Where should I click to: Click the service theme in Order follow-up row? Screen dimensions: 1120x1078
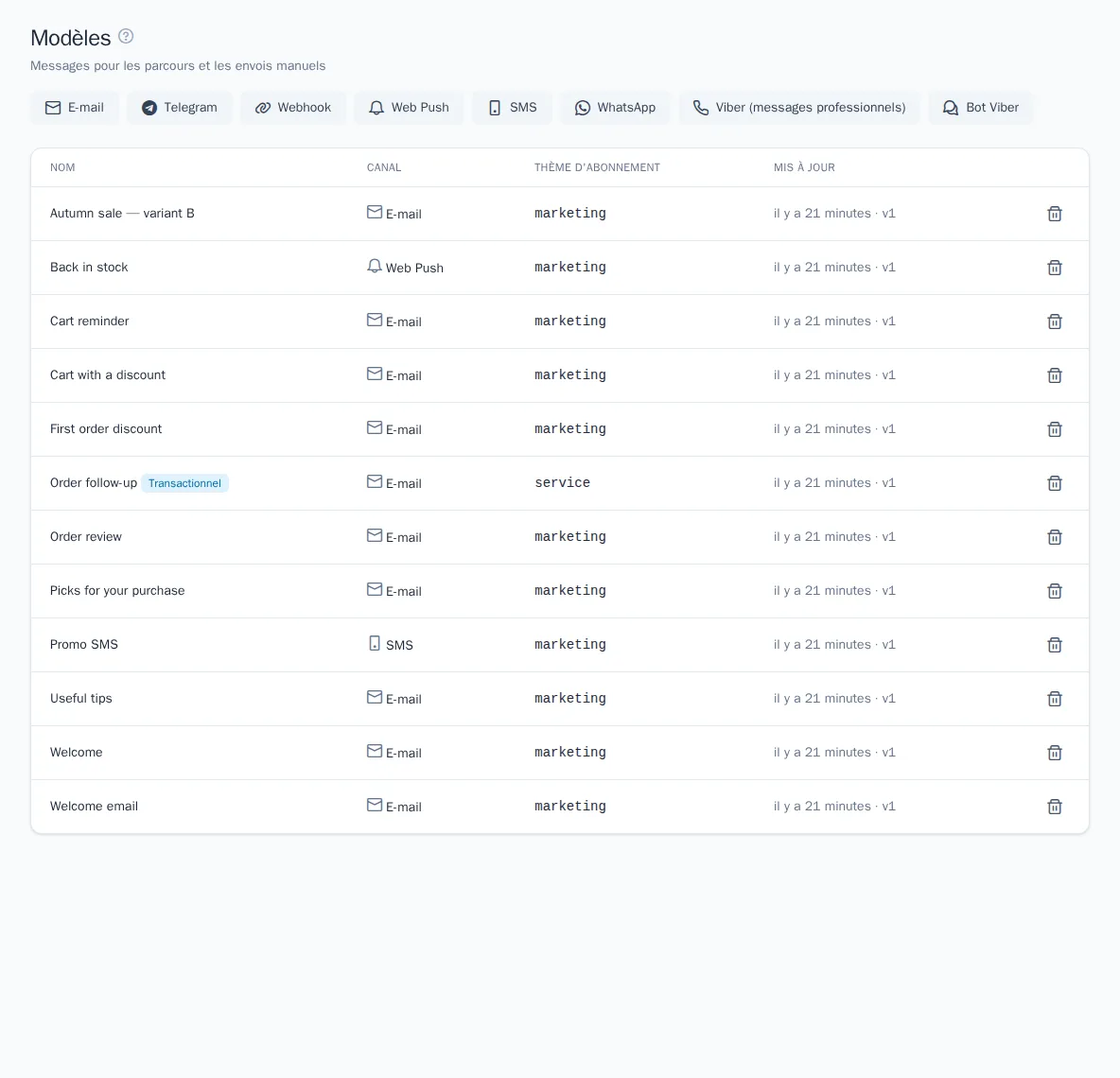coord(562,482)
